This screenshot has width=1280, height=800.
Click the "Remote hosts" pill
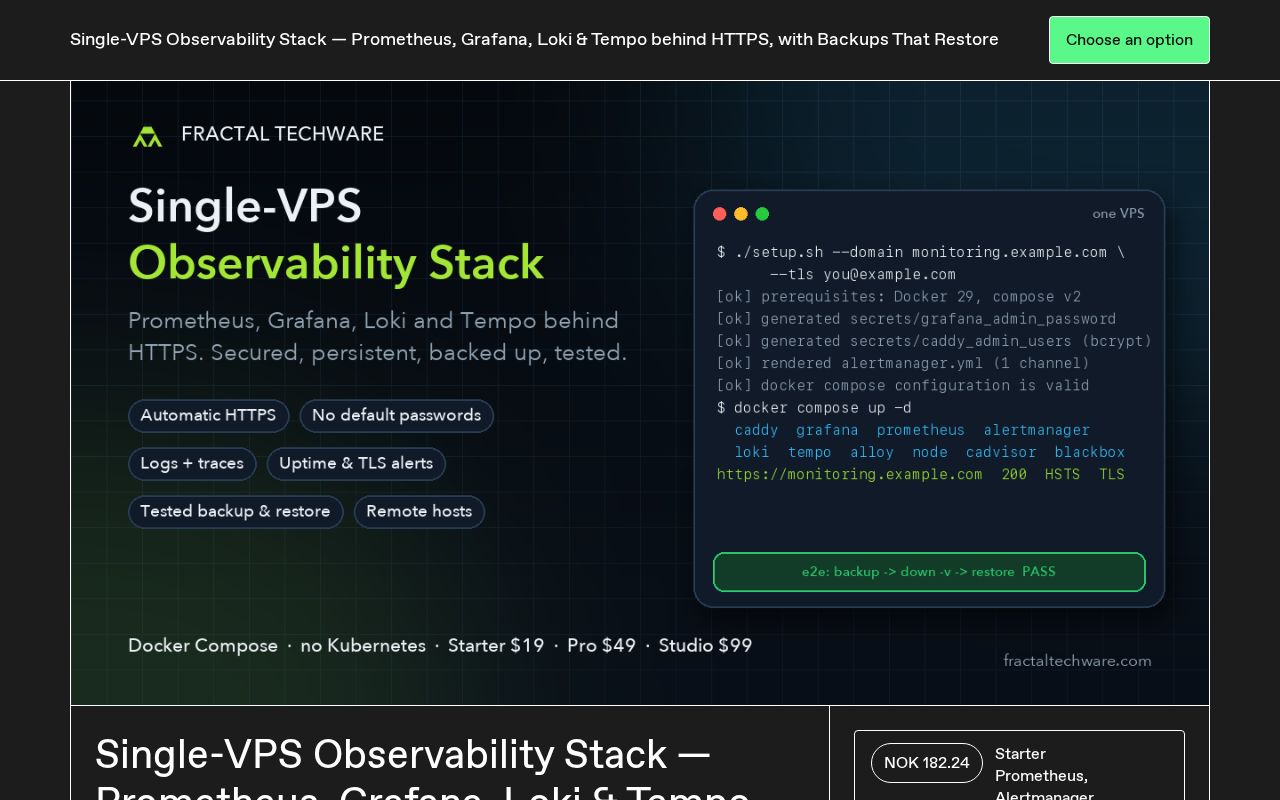pos(419,512)
